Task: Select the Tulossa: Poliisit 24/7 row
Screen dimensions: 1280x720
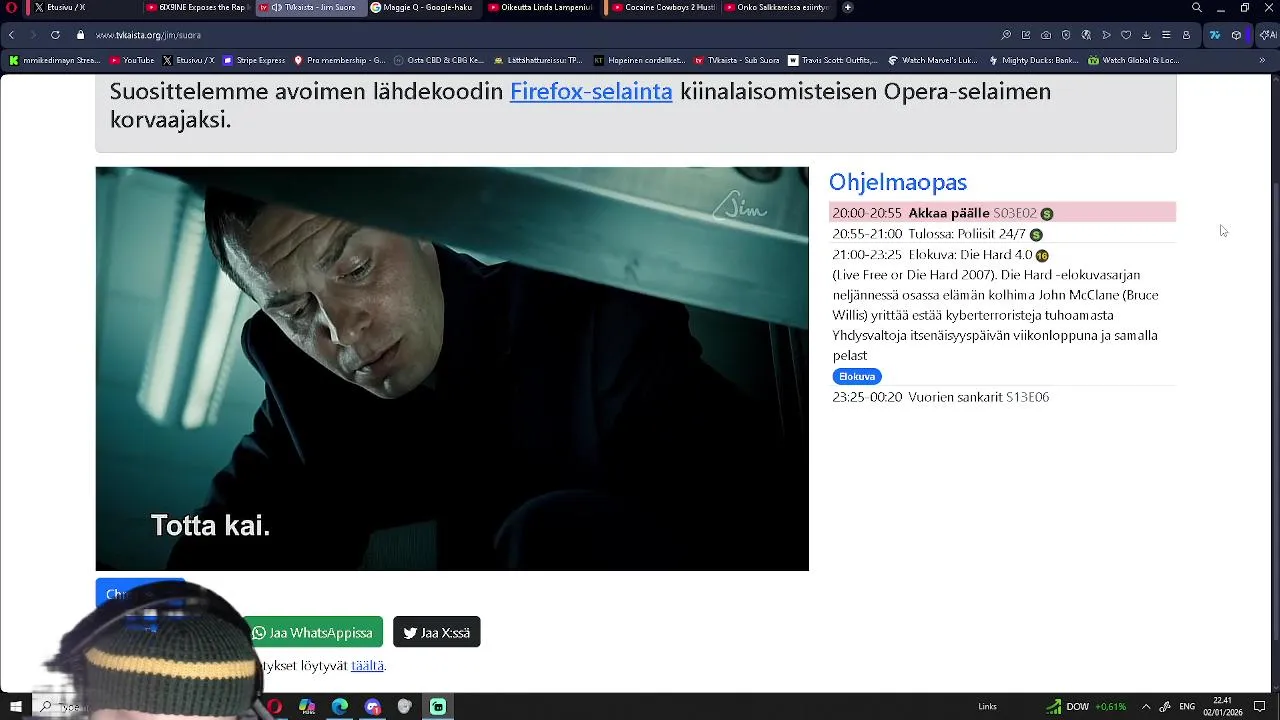Action: (1002, 234)
